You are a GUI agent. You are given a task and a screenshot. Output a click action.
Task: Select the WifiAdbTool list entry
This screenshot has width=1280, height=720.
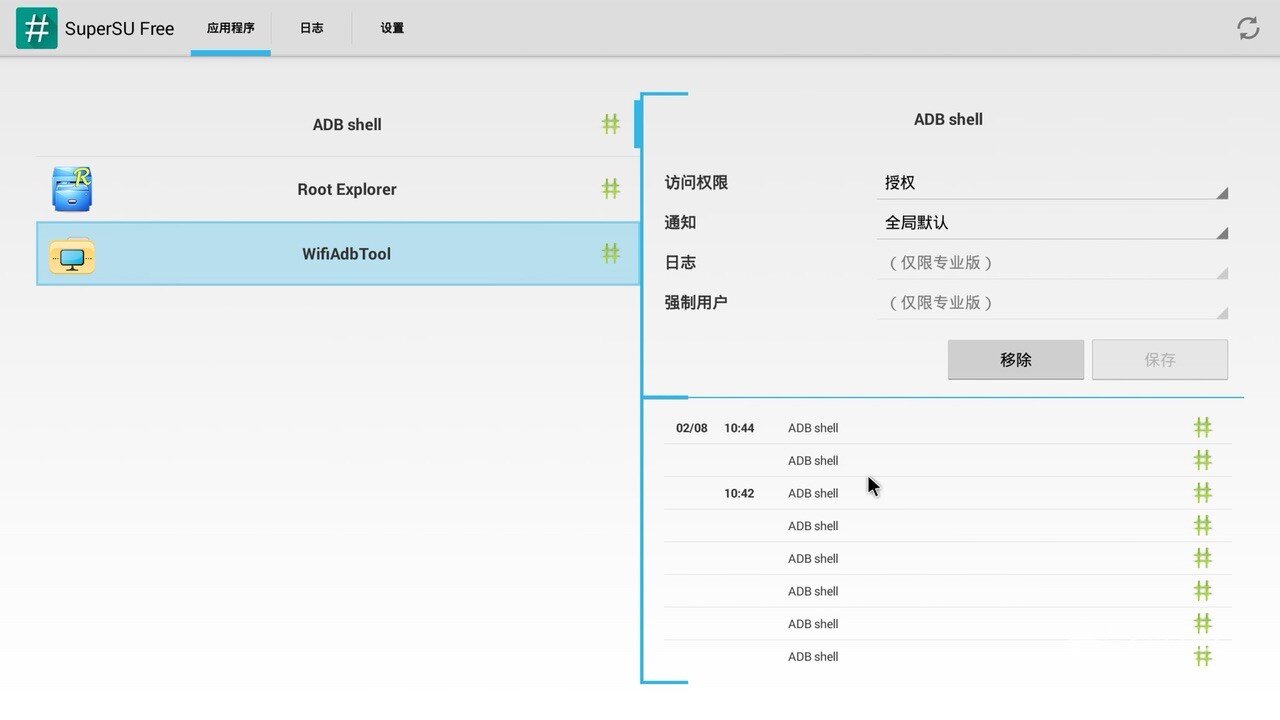337,254
